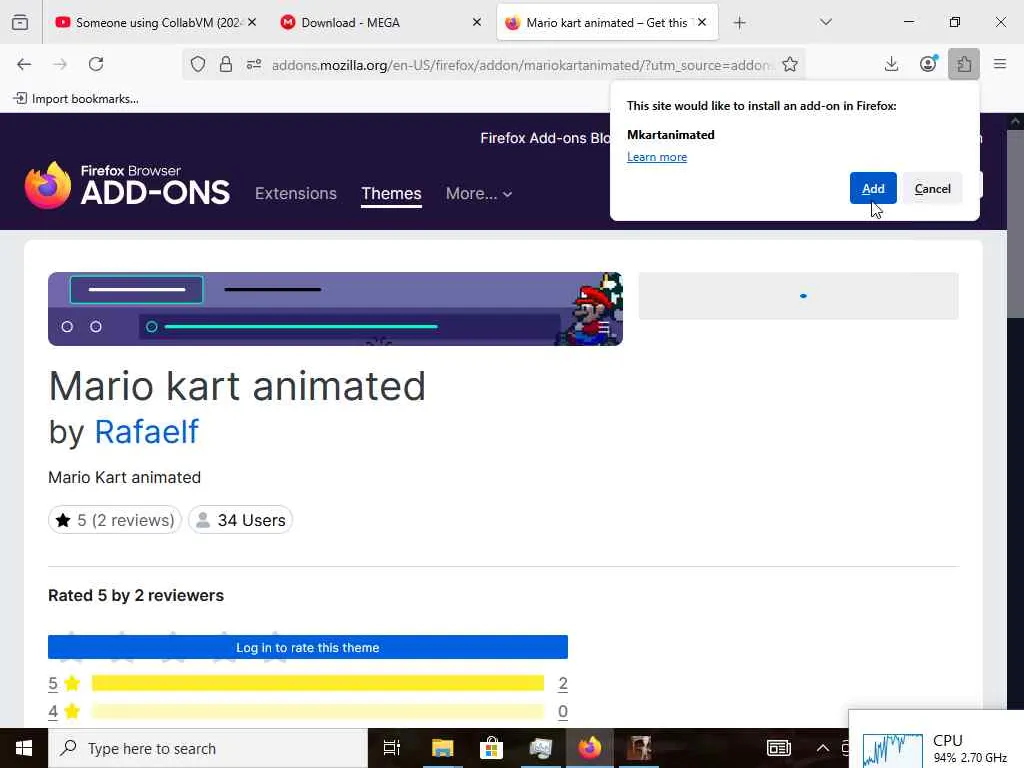1024x768 pixels.
Task: Click the 34 Users badge
Action: pos(240,520)
